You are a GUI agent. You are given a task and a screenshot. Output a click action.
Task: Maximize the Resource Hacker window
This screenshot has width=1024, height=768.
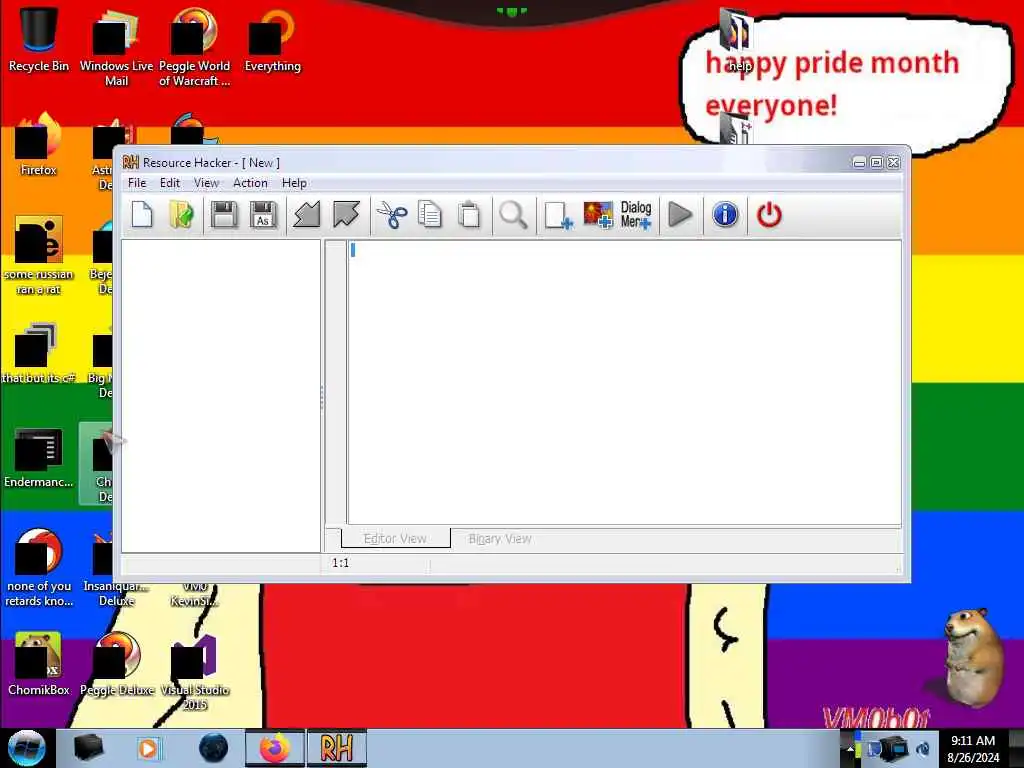876,163
